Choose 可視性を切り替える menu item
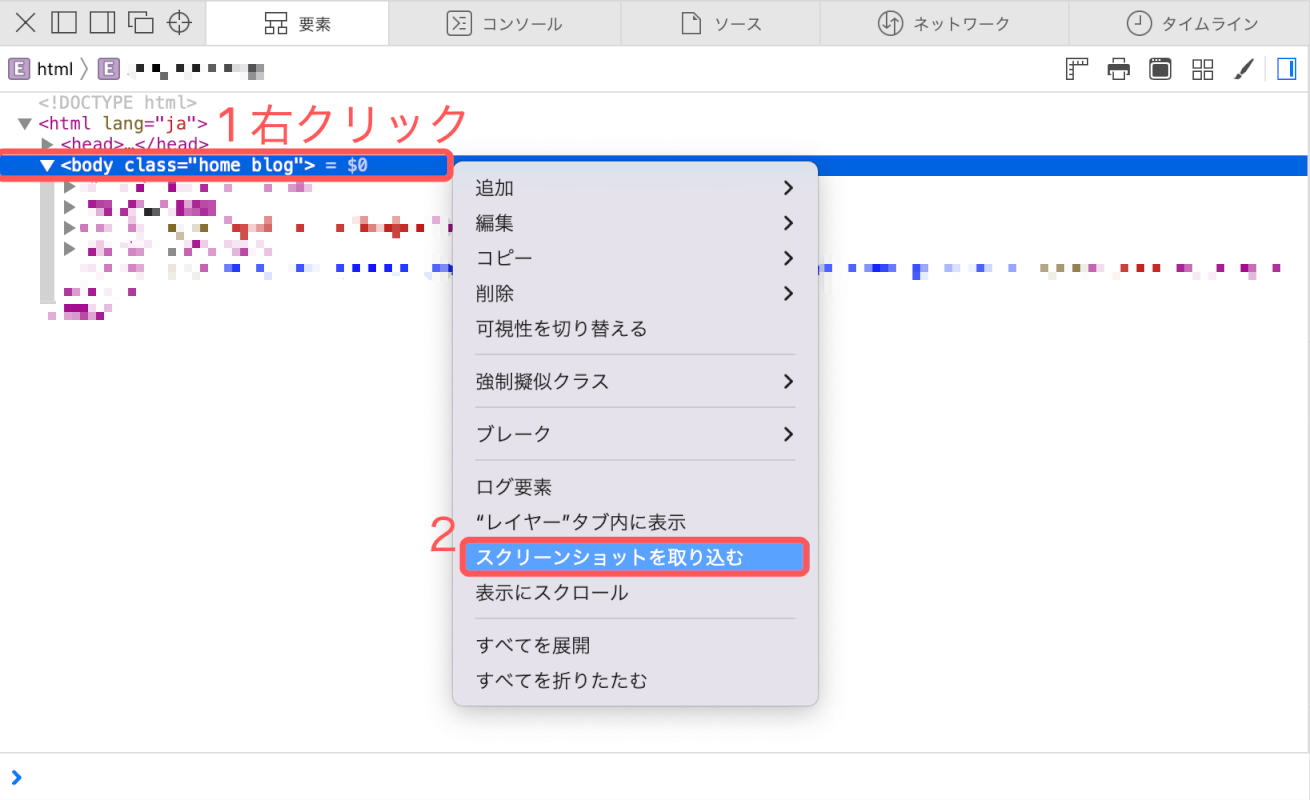 [635, 329]
